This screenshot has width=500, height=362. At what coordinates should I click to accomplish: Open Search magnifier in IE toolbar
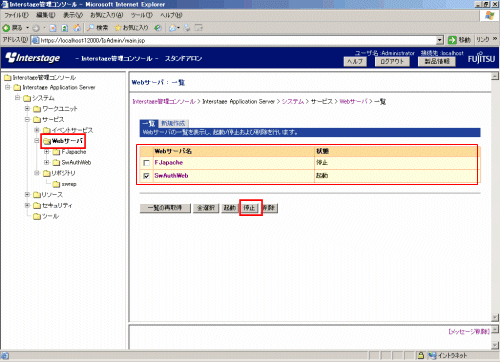[90, 28]
